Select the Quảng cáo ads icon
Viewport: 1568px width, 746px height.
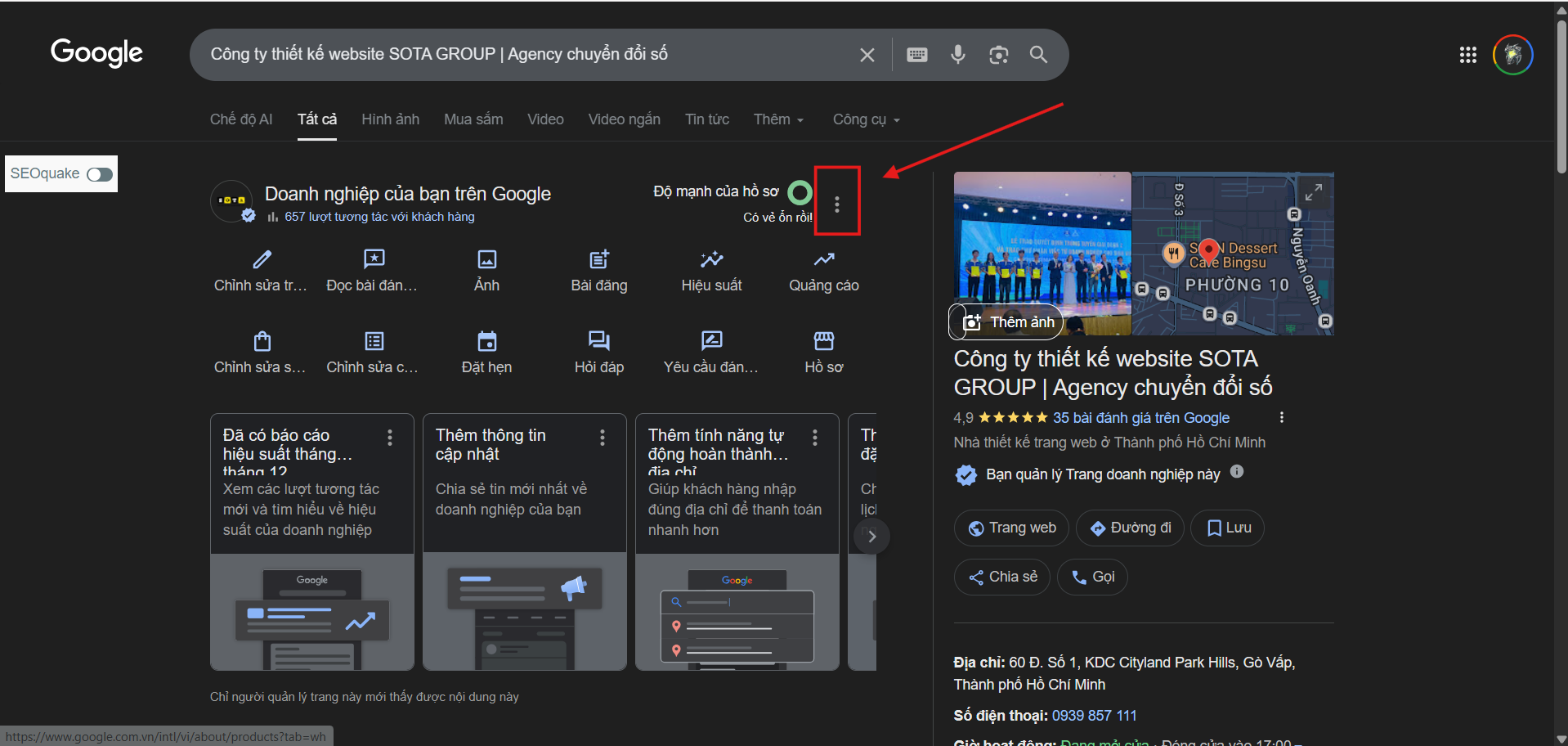coord(823,258)
